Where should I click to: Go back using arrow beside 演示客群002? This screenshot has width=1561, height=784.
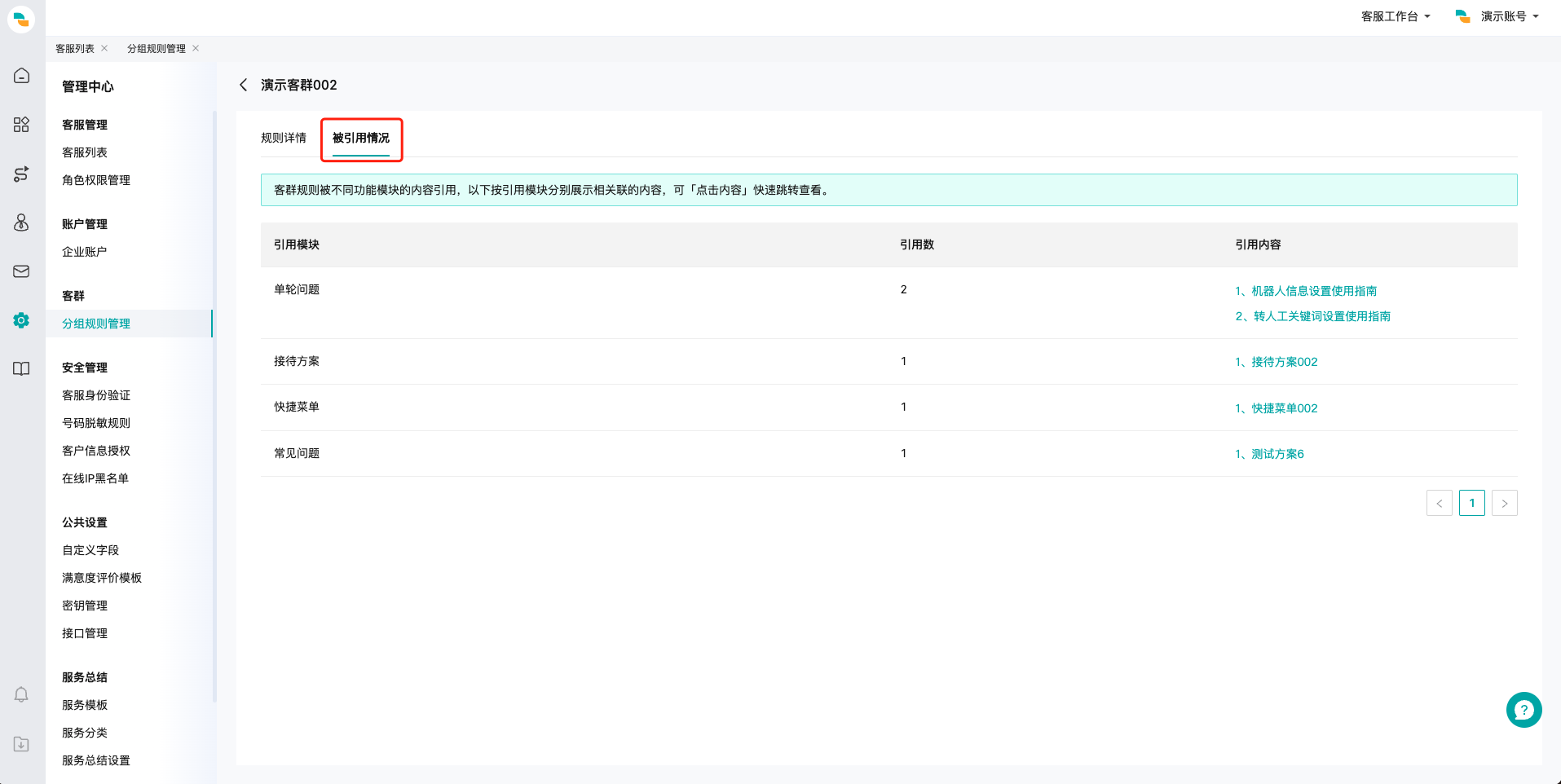click(x=243, y=85)
